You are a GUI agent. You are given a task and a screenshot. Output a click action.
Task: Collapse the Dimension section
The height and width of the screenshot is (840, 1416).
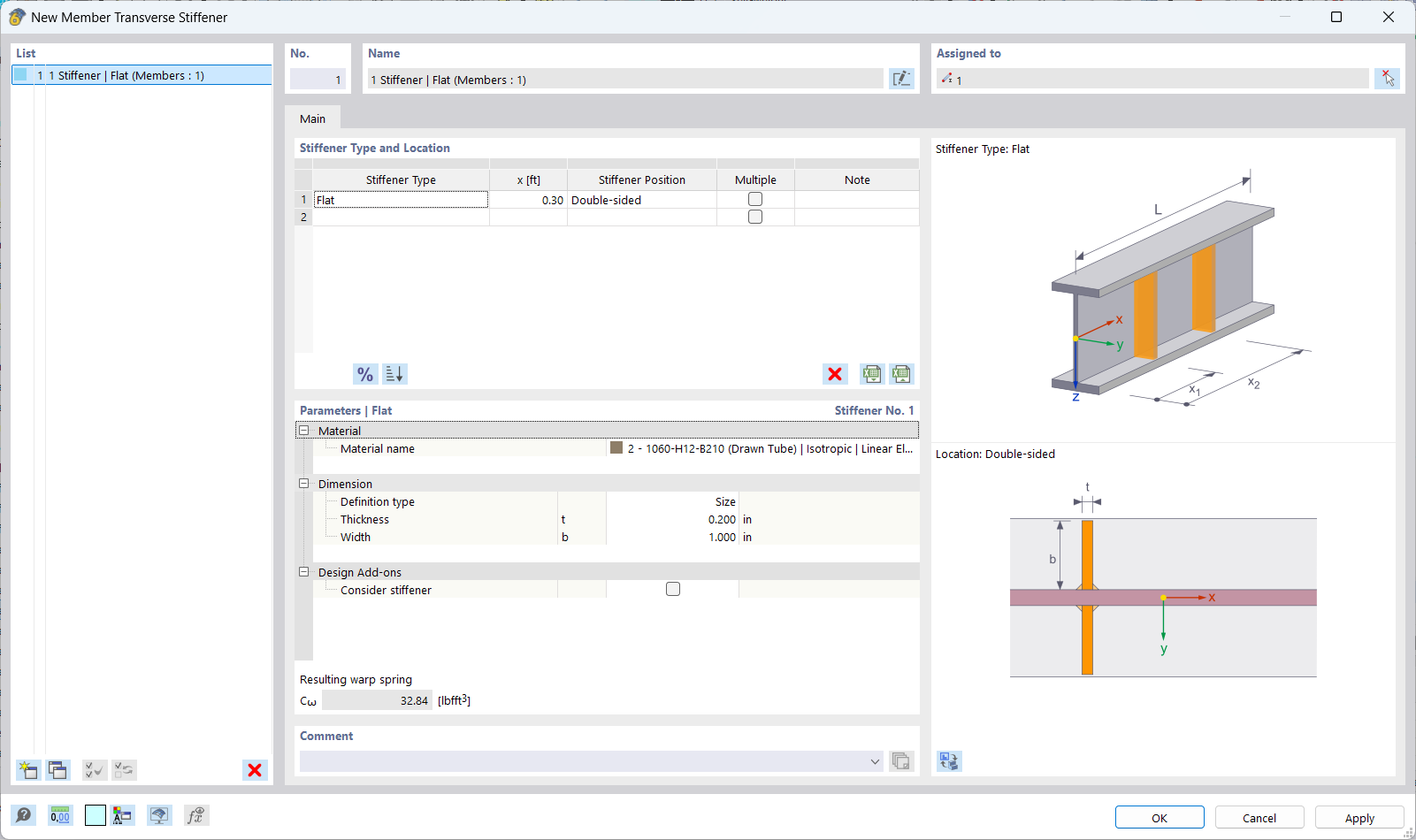[x=303, y=484]
